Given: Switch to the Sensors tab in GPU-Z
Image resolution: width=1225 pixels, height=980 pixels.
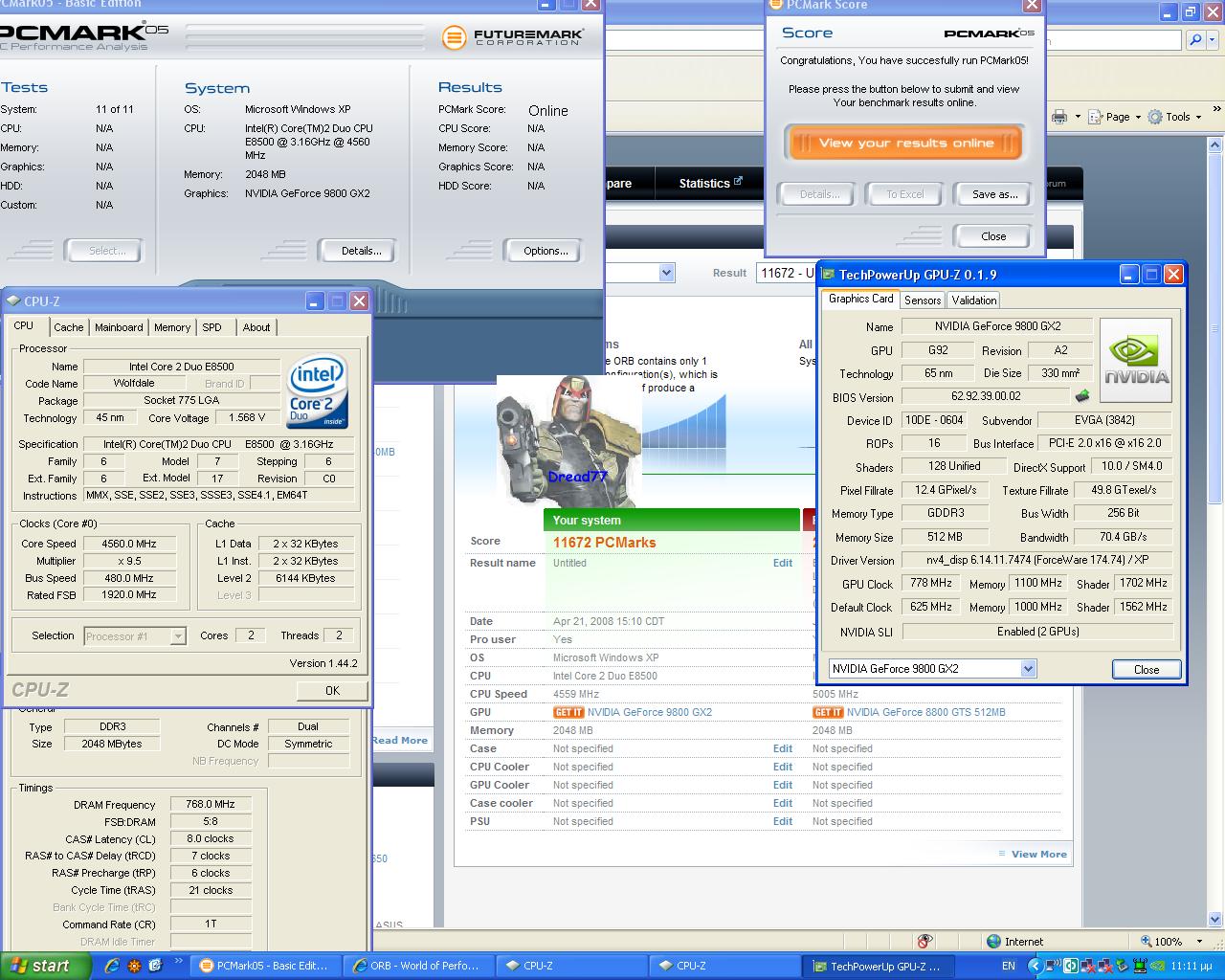Looking at the screenshot, I should click(923, 300).
